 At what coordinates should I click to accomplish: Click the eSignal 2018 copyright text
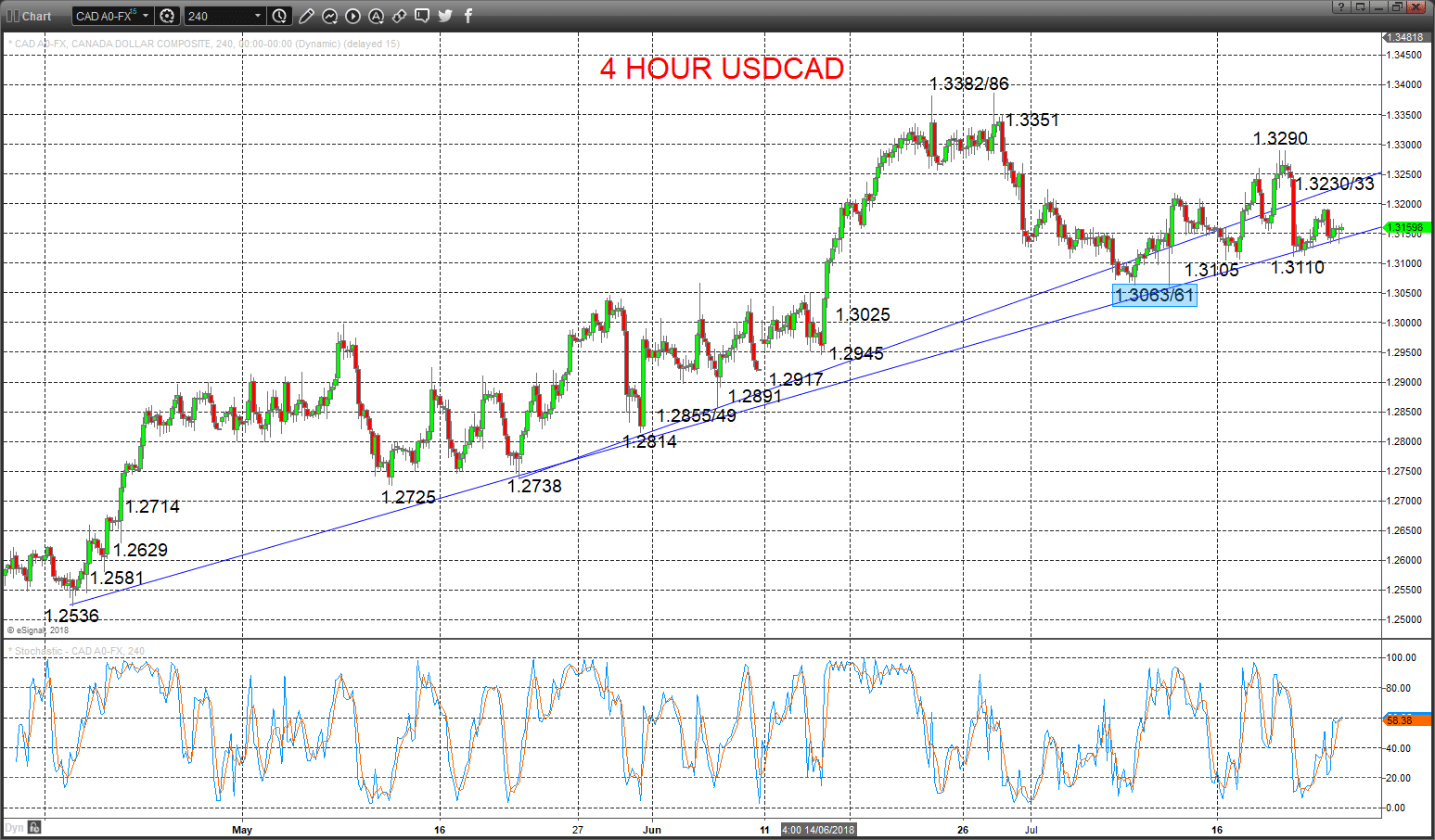[38, 630]
